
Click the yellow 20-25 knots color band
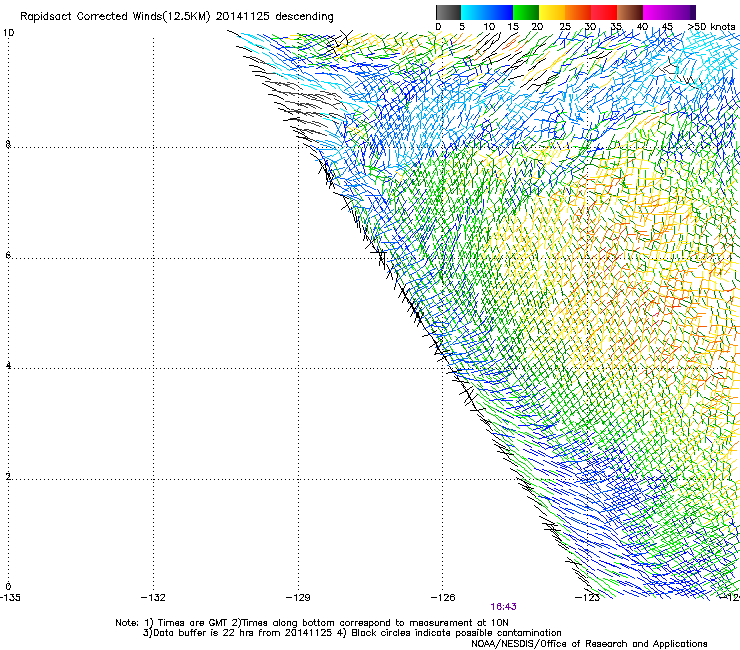[x=552, y=12]
